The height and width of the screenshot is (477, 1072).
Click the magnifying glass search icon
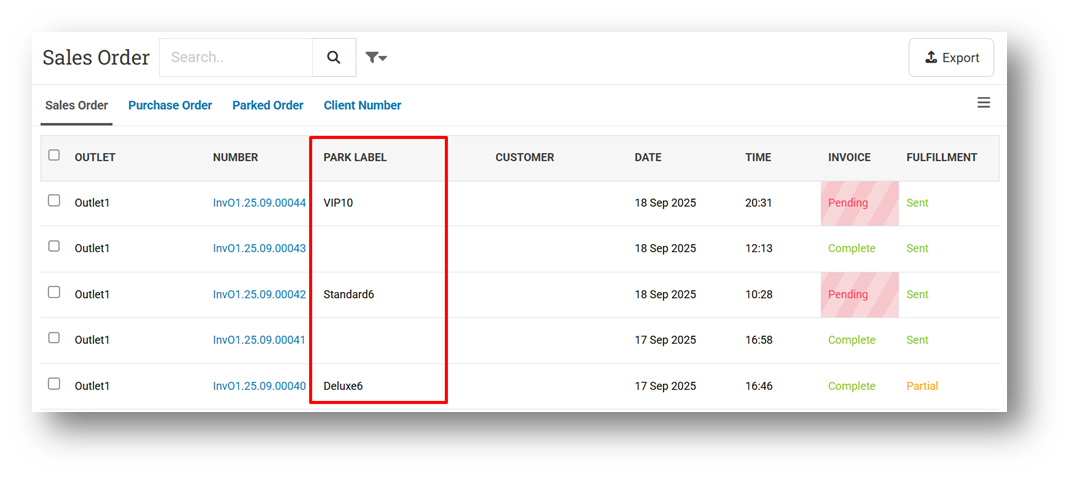tap(334, 58)
